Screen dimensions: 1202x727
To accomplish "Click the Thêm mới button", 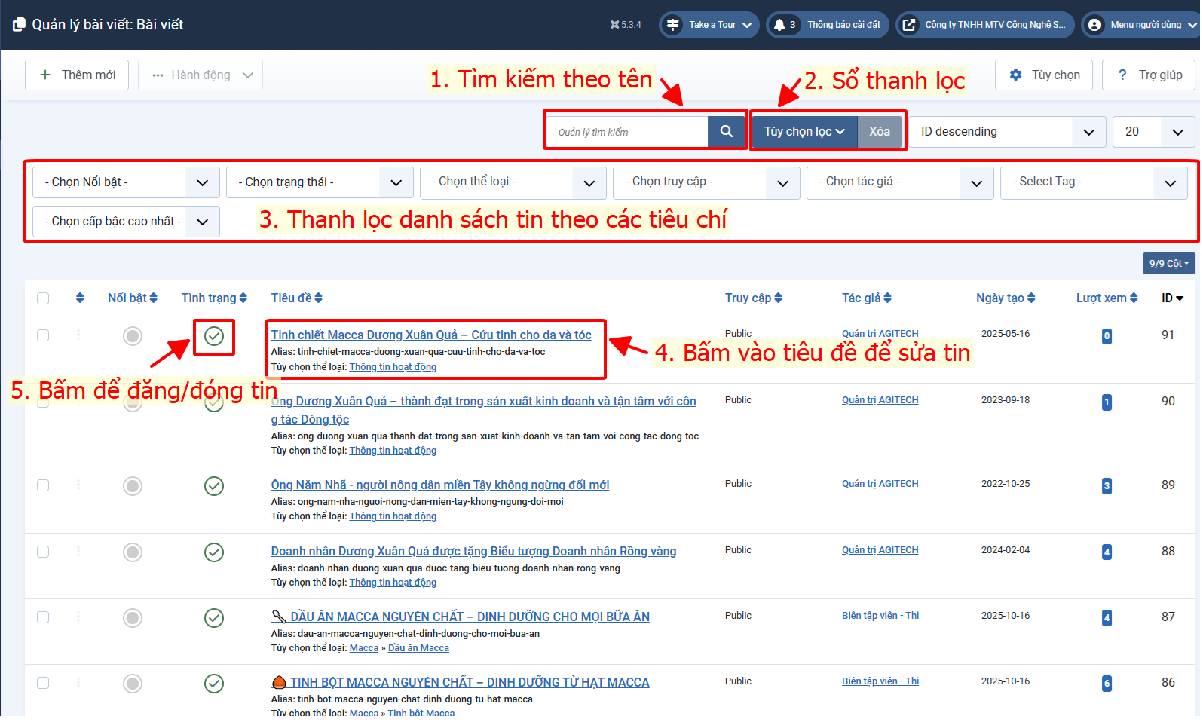I will (x=77, y=75).
